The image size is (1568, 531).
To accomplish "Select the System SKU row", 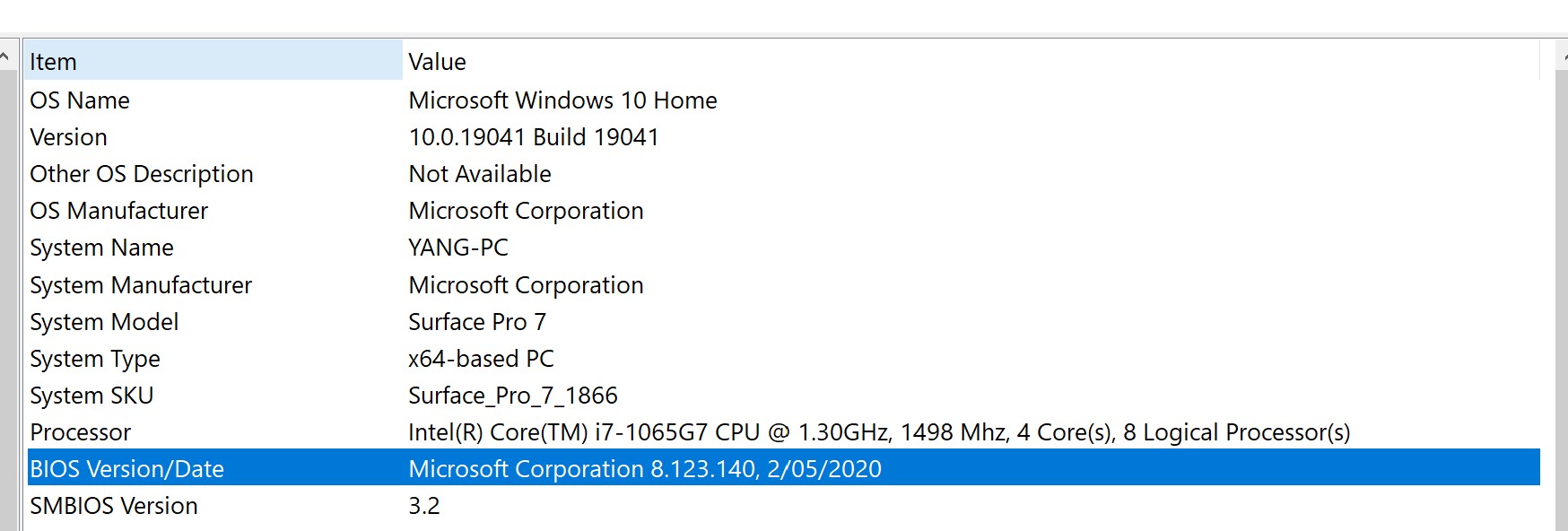I will click(x=783, y=395).
